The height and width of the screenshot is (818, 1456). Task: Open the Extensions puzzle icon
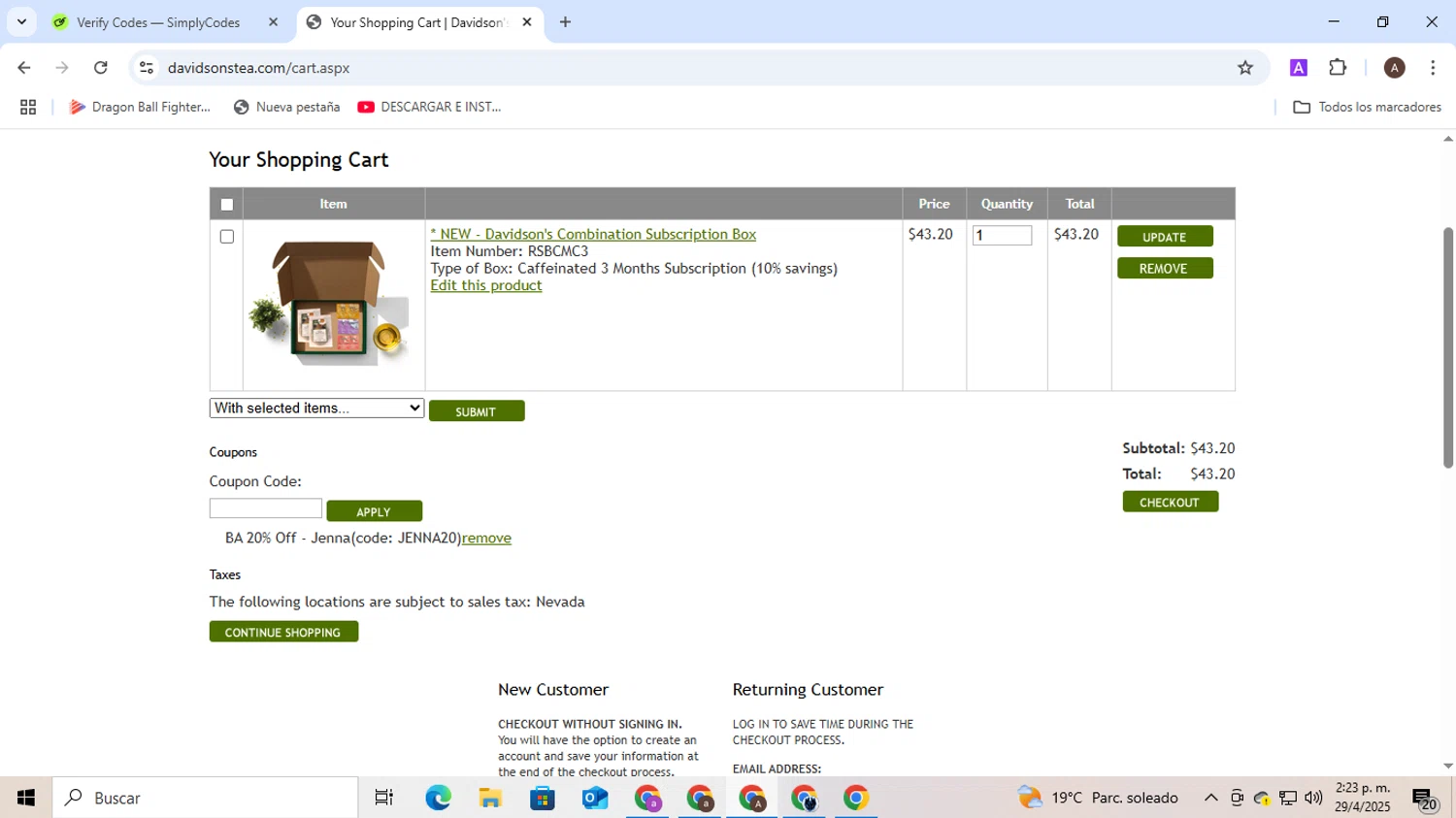click(1338, 68)
